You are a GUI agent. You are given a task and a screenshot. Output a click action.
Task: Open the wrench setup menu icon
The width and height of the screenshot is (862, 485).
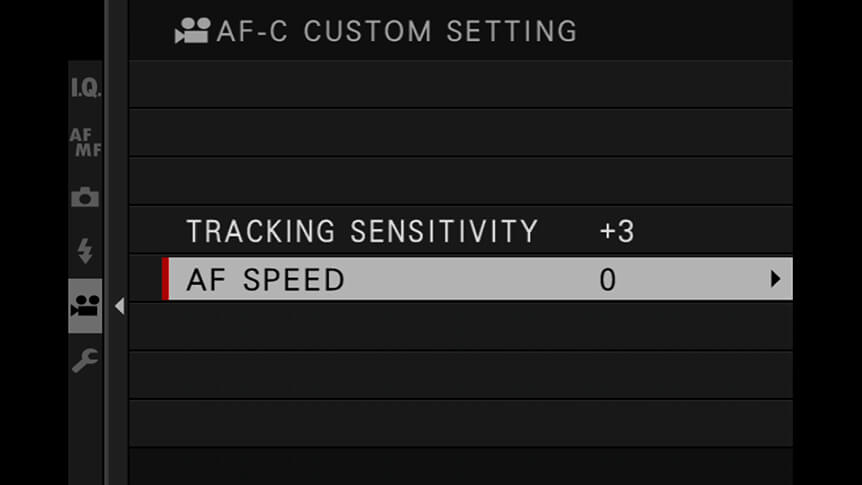coord(85,360)
